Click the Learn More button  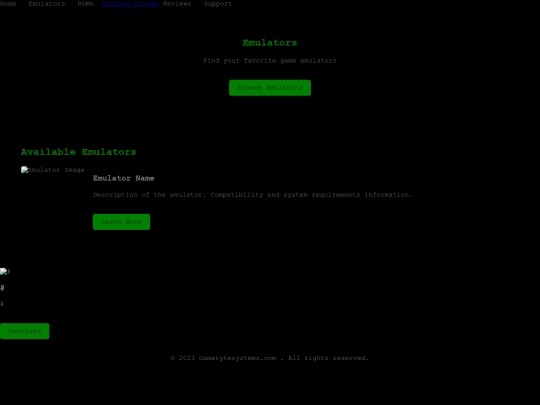click(122, 222)
